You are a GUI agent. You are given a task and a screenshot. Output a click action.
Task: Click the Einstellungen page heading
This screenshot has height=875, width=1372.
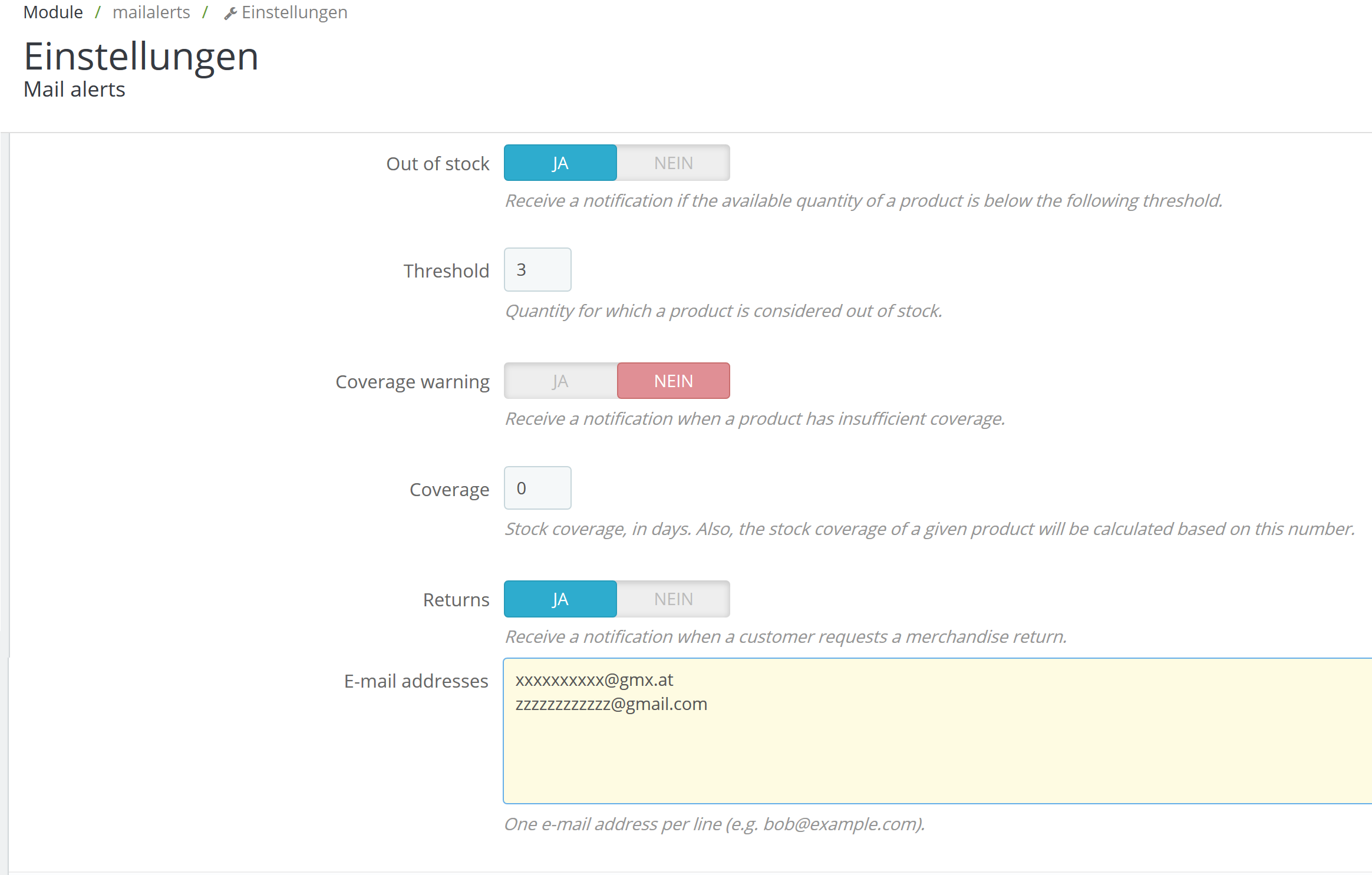pyautogui.click(x=141, y=57)
